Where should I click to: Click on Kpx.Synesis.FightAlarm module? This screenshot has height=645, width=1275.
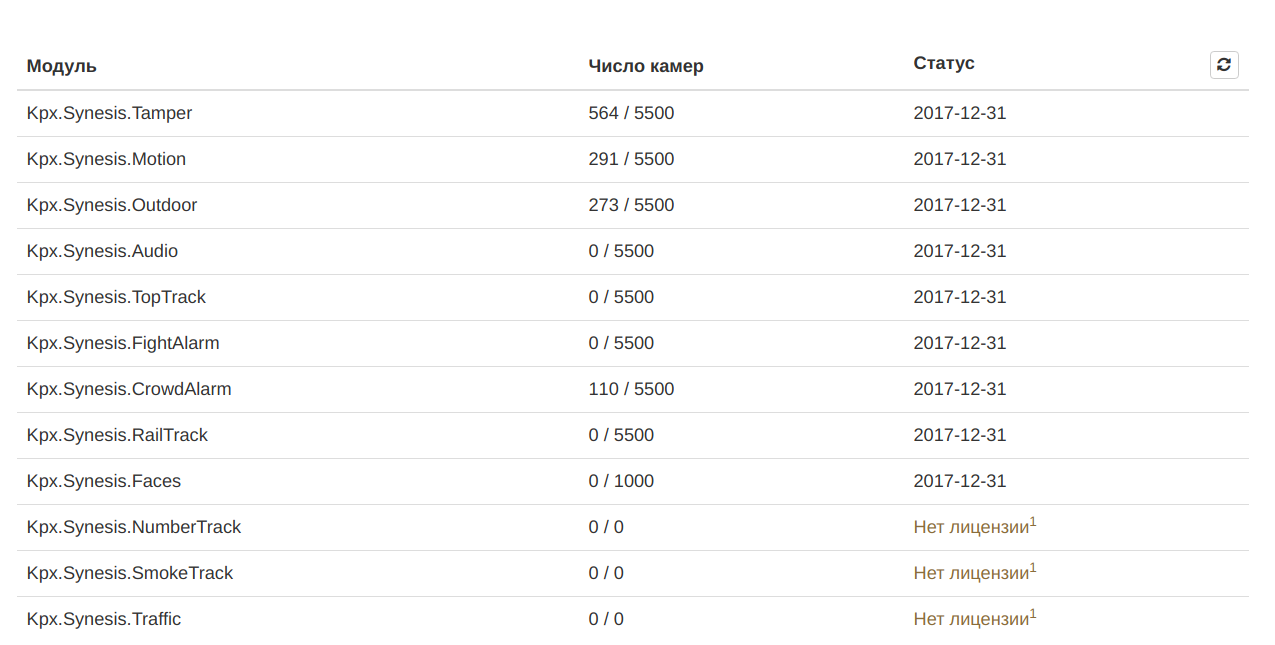[123, 343]
